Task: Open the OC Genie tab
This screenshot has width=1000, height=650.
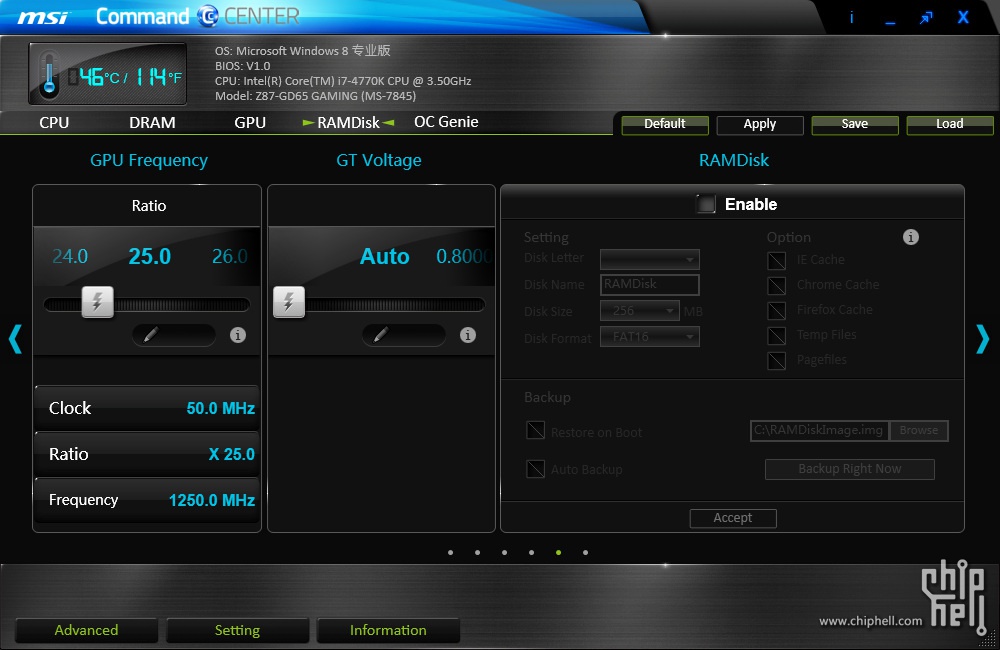Action: (446, 122)
